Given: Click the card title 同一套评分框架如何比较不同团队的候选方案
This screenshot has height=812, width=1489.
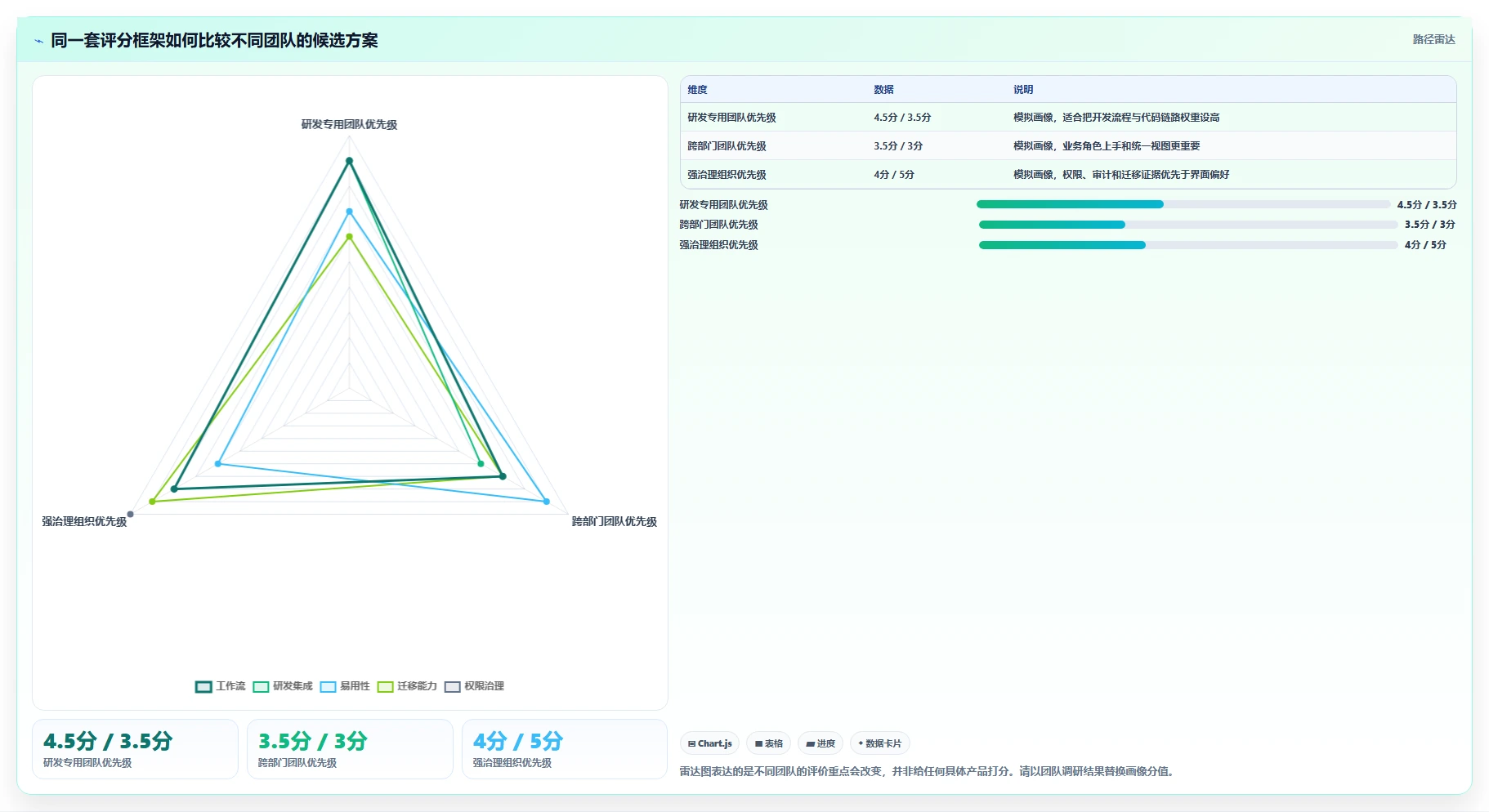Looking at the screenshot, I should coord(214,41).
